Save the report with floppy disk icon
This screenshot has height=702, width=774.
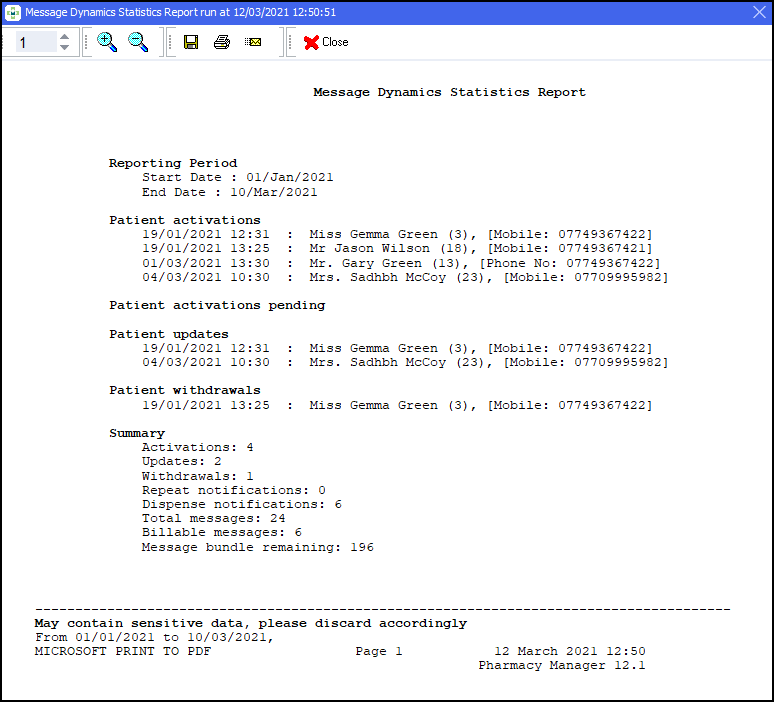click(191, 42)
